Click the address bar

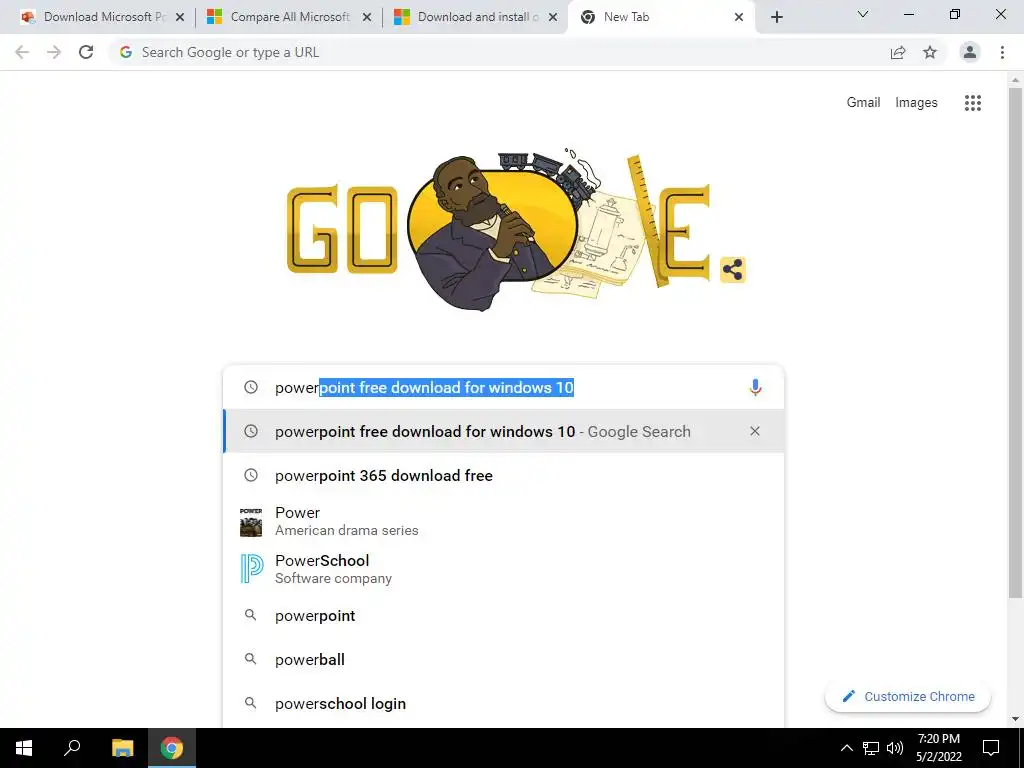pos(503,52)
